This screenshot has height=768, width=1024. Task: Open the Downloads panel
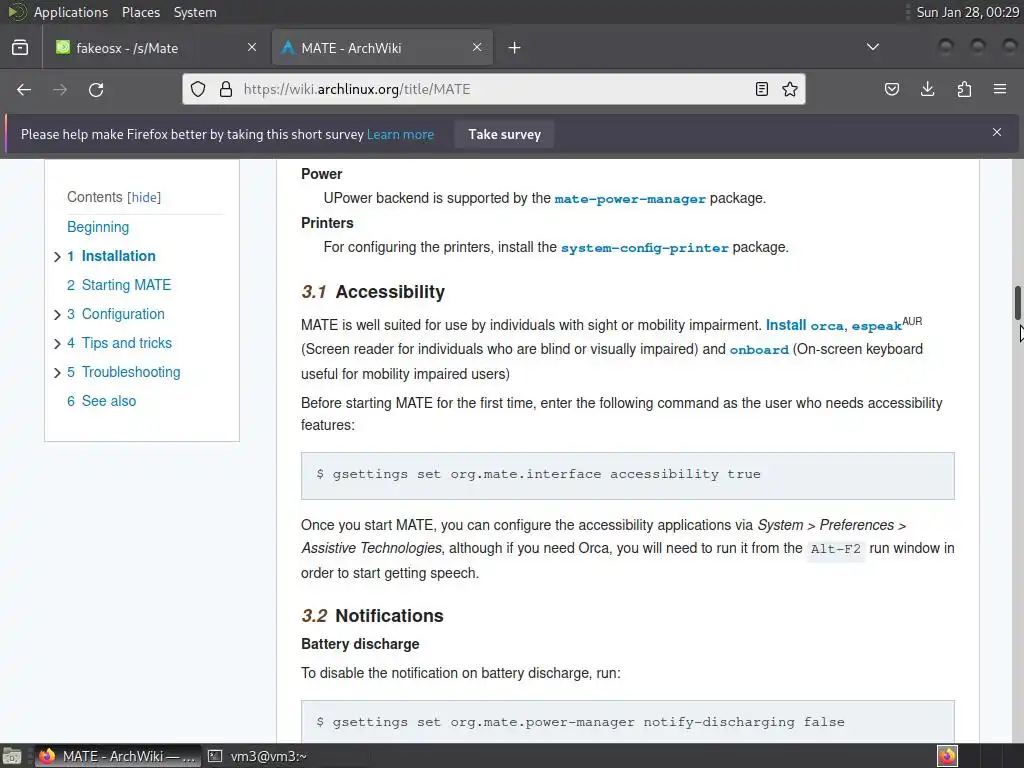click(x=927, y=89)
